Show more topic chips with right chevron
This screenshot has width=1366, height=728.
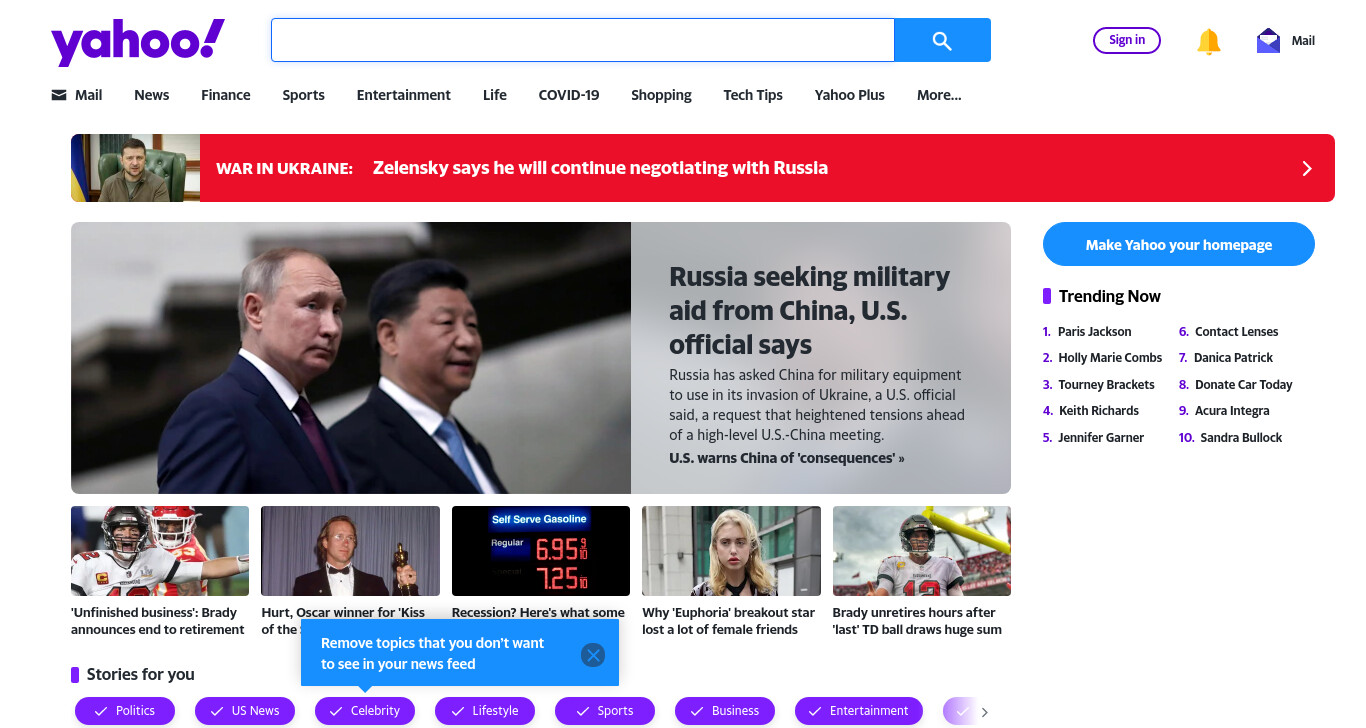tap(985, 712)
